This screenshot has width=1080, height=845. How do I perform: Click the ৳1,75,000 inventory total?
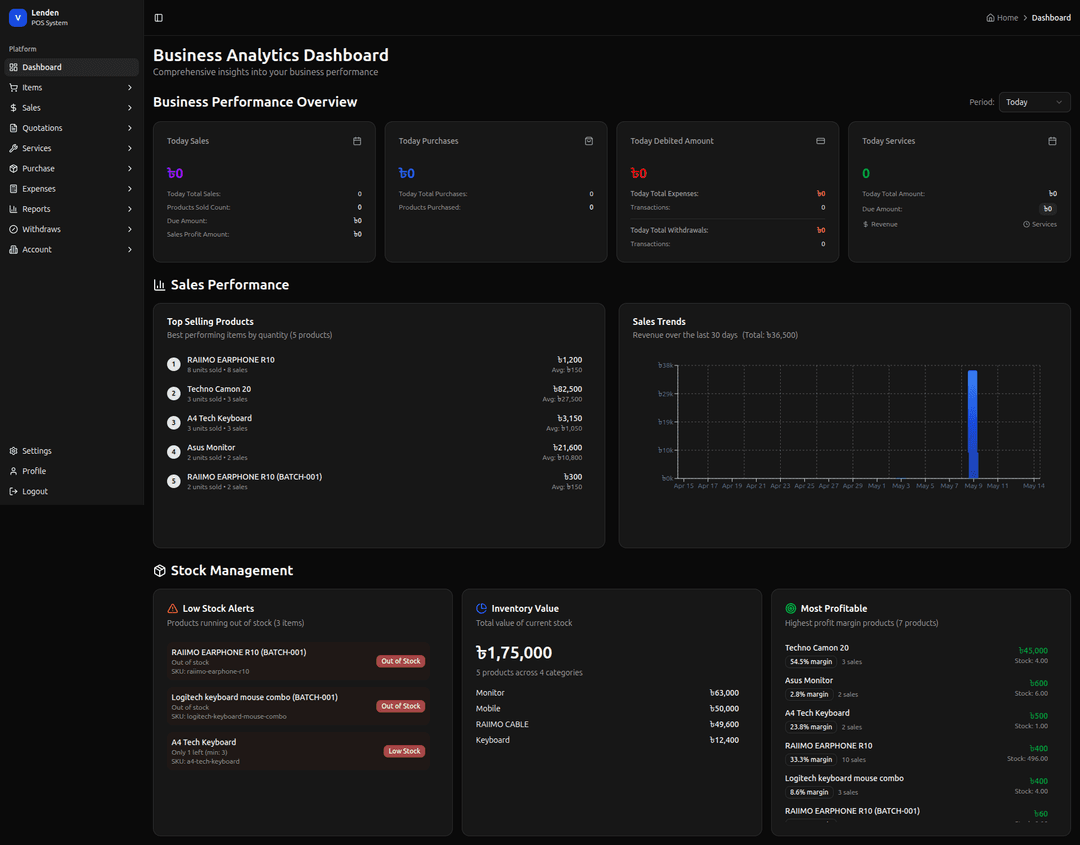pyautogui.click(x=514, y=653)
